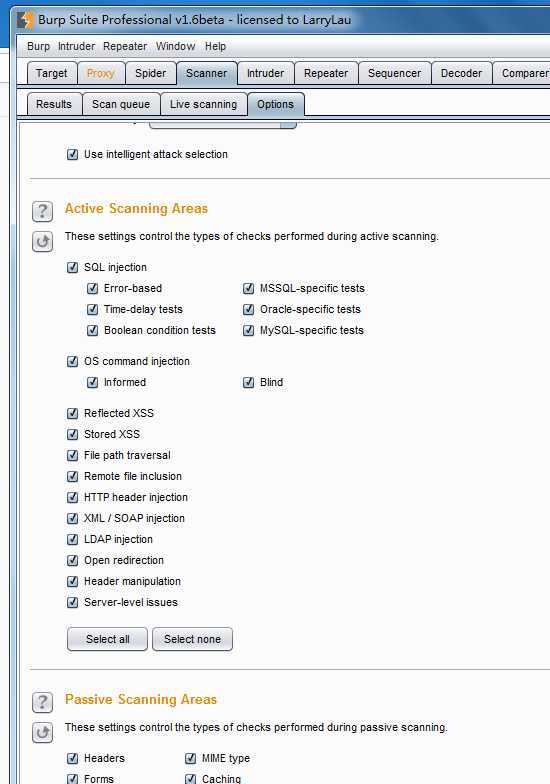Open the Burp menu
The width and height of the screenshot is (550, 784).
click(38, 46)
